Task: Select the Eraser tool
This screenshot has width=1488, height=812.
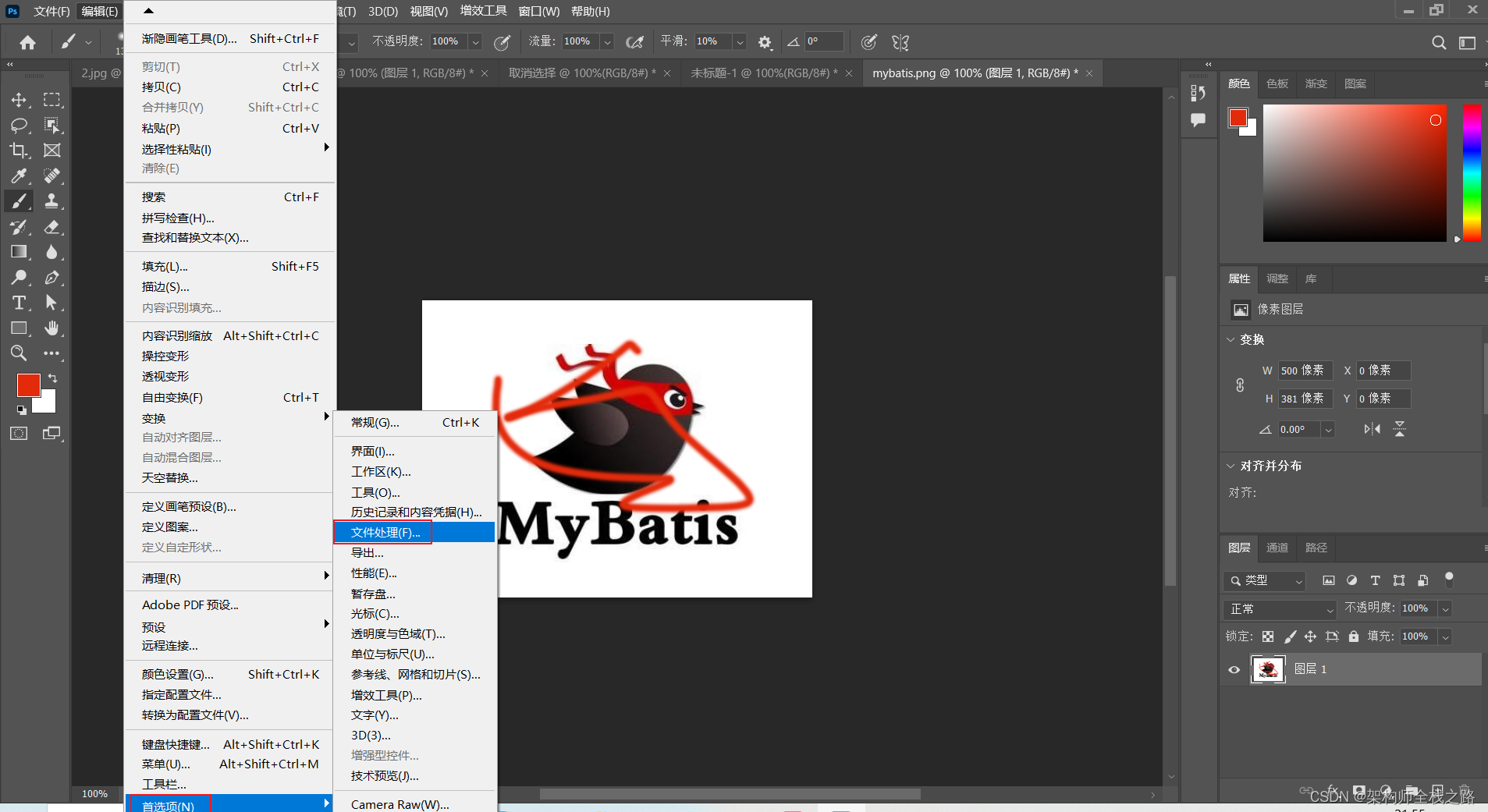Action: tap(51, 227)
